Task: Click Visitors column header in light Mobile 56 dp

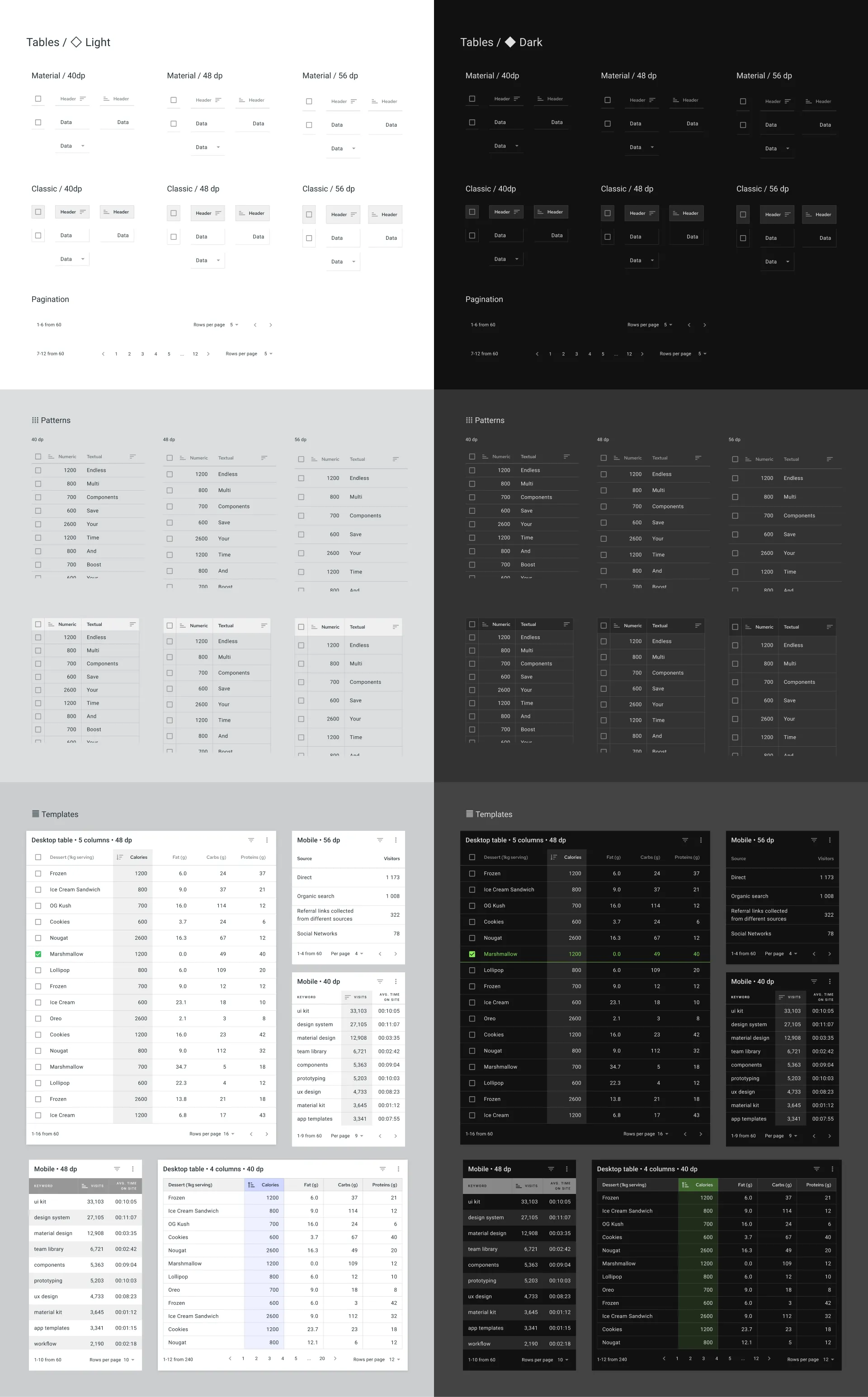Action: (392, 858)
